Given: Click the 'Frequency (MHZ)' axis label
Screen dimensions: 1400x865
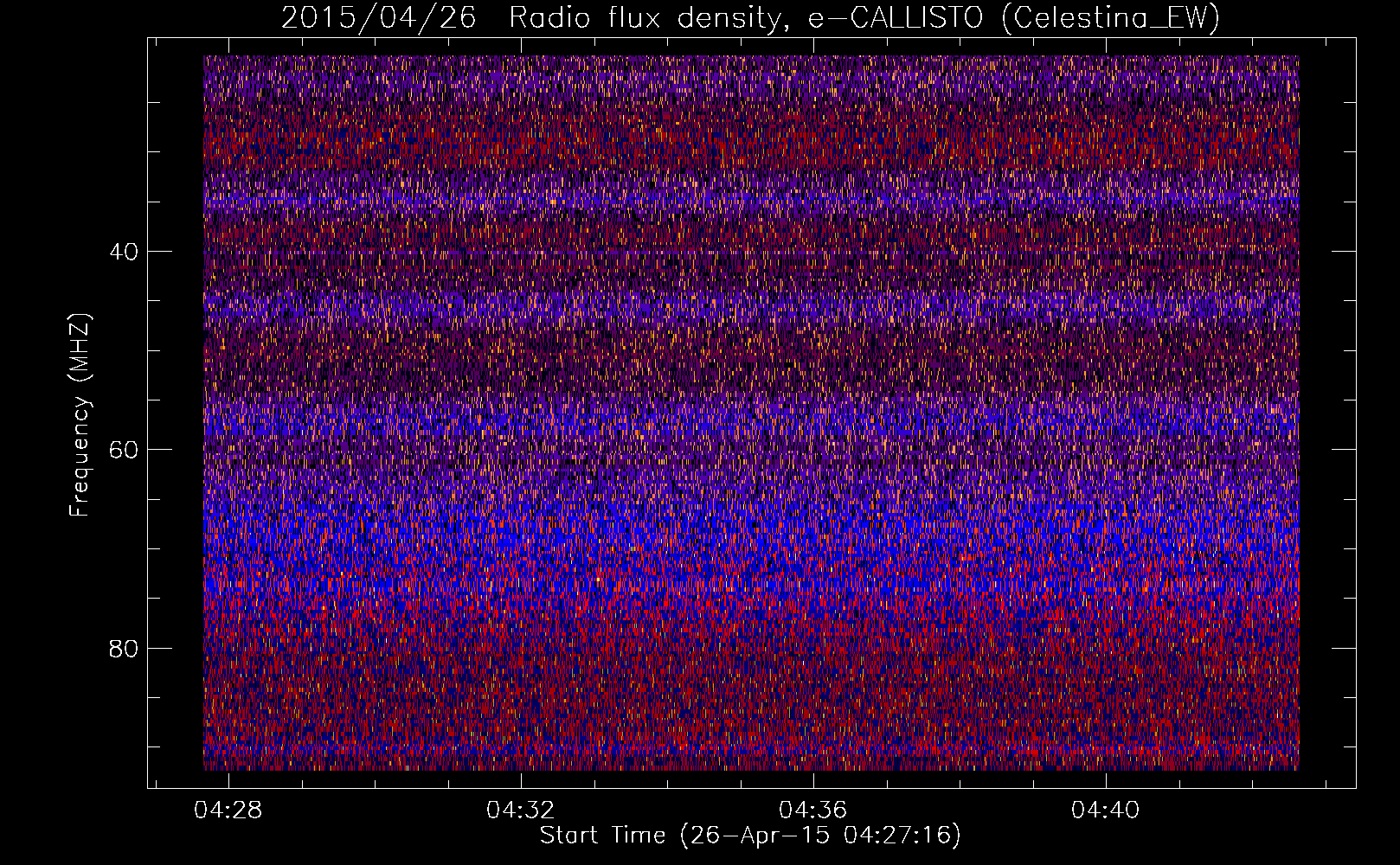Looking at the screenshot, I should coord(80,415).
